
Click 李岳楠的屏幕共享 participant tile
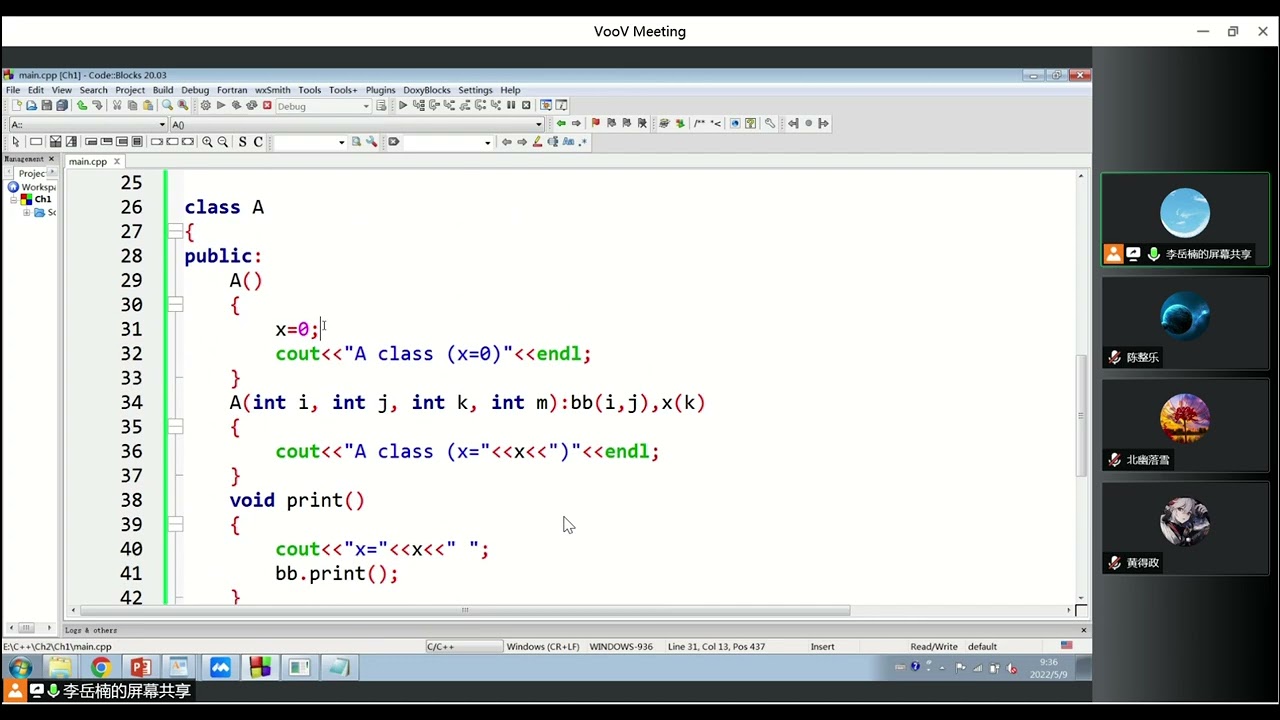click(1185, 220)
